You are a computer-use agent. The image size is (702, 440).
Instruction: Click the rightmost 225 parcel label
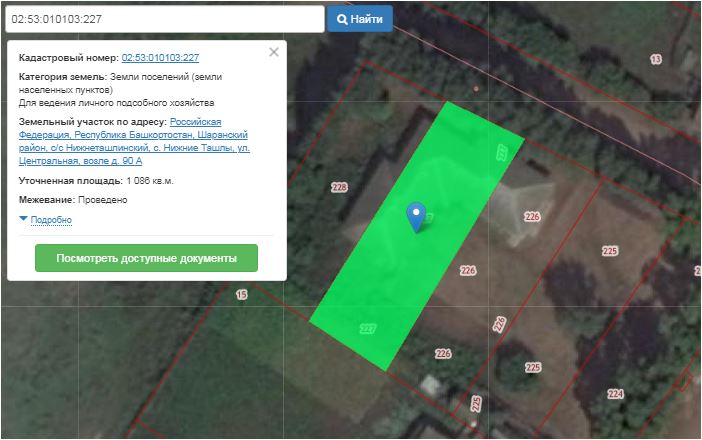click(609, 251)
